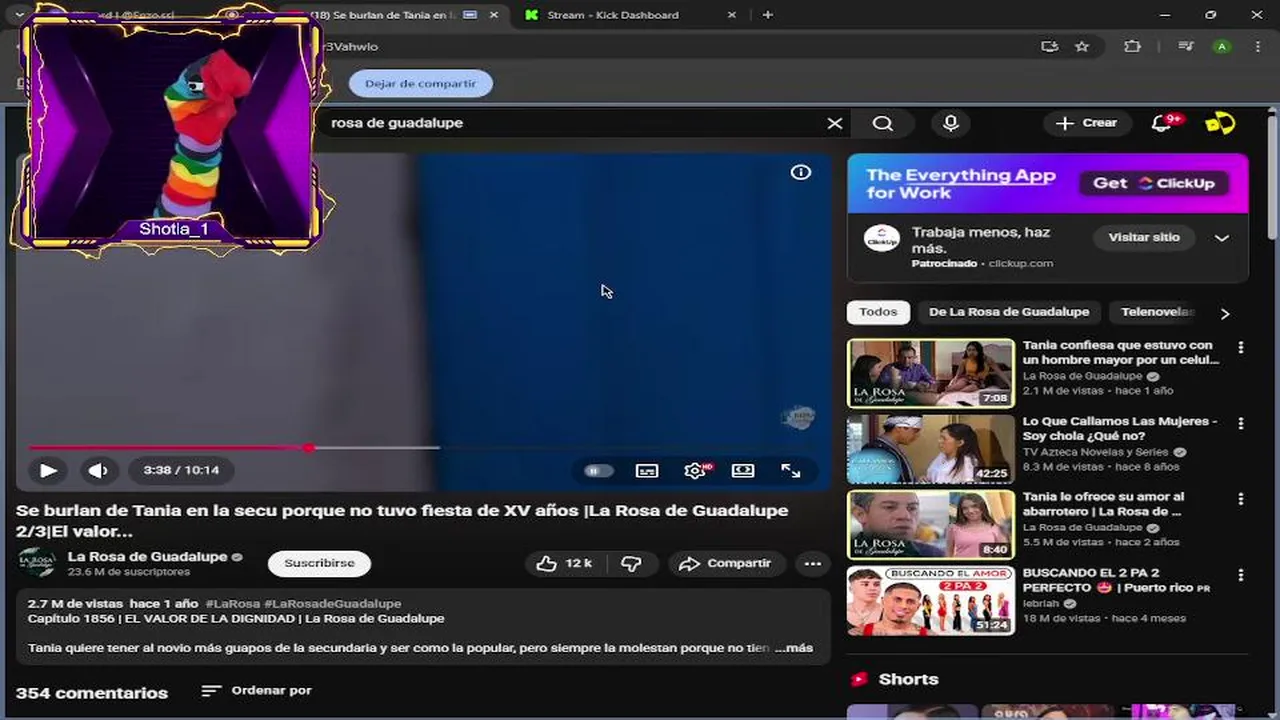Open options for Tania le ofrece video
1280x720 pixels.
tap(1241, 498)
